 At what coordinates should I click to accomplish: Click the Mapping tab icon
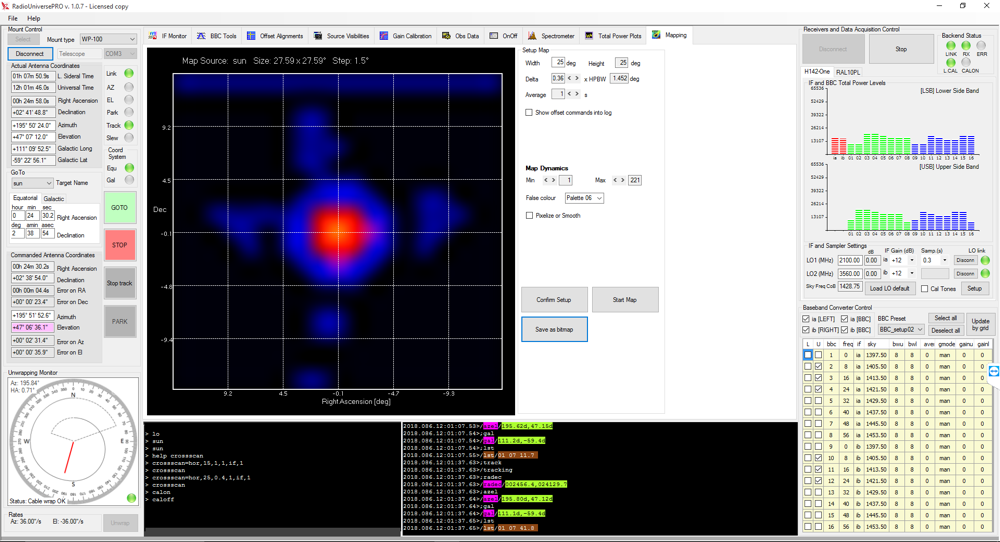(656, 35)
